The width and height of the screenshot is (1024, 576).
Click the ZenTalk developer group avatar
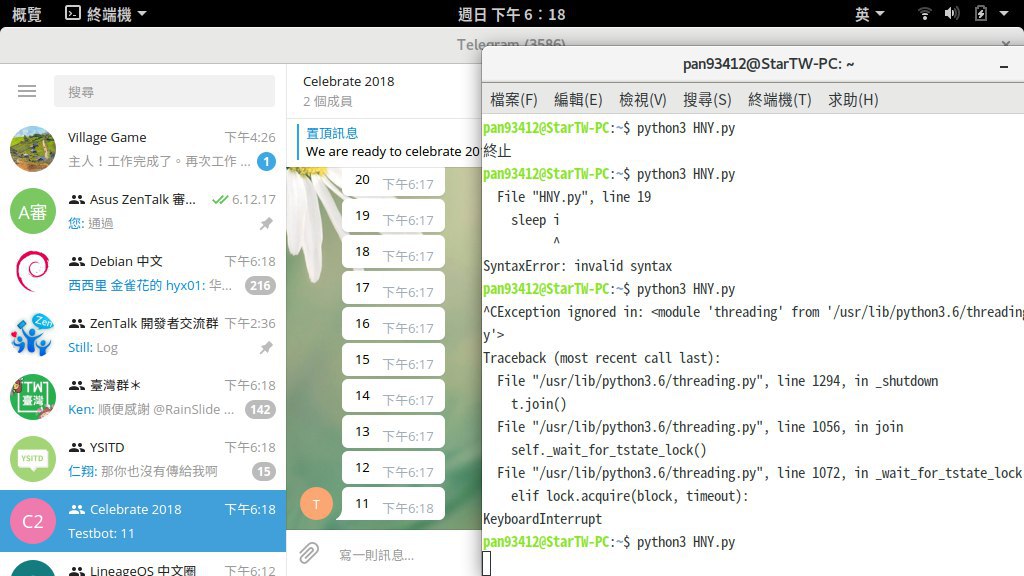33,335
